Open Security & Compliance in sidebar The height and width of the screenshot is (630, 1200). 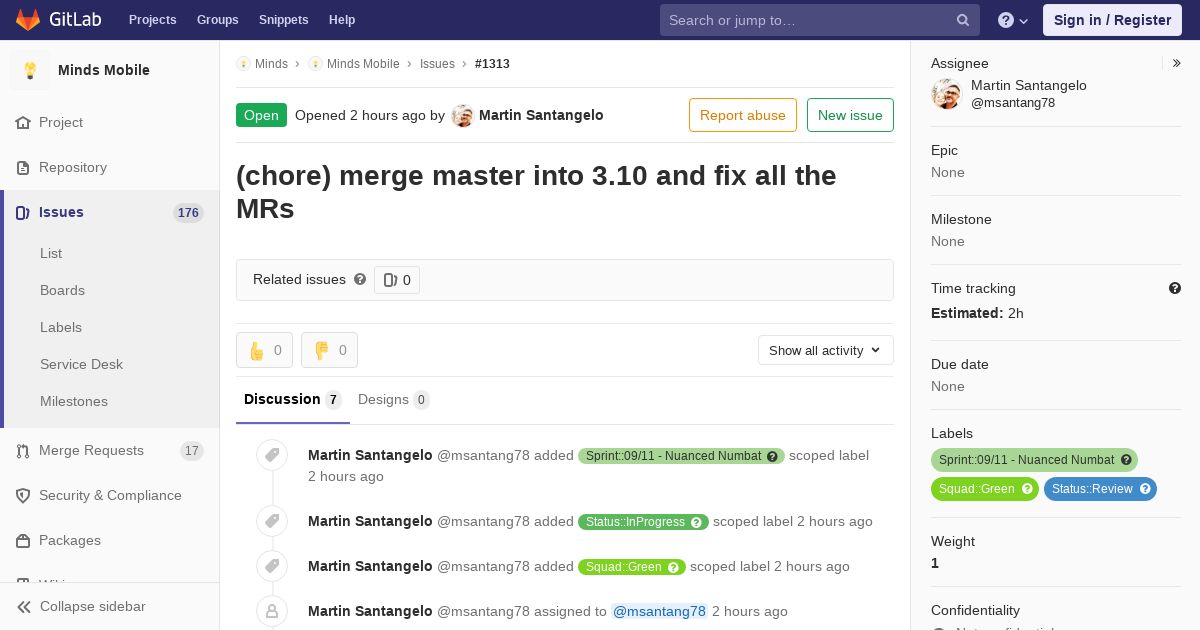click(110, 495)
